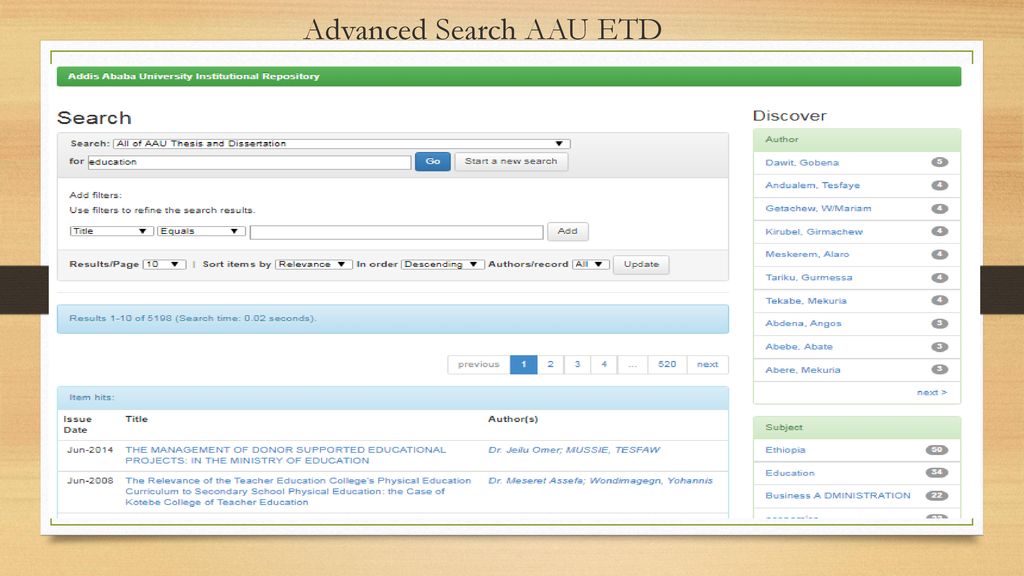Filter by author Kirubel, Girmachew
The image size is (1024, 576).
tap(814, 232)
